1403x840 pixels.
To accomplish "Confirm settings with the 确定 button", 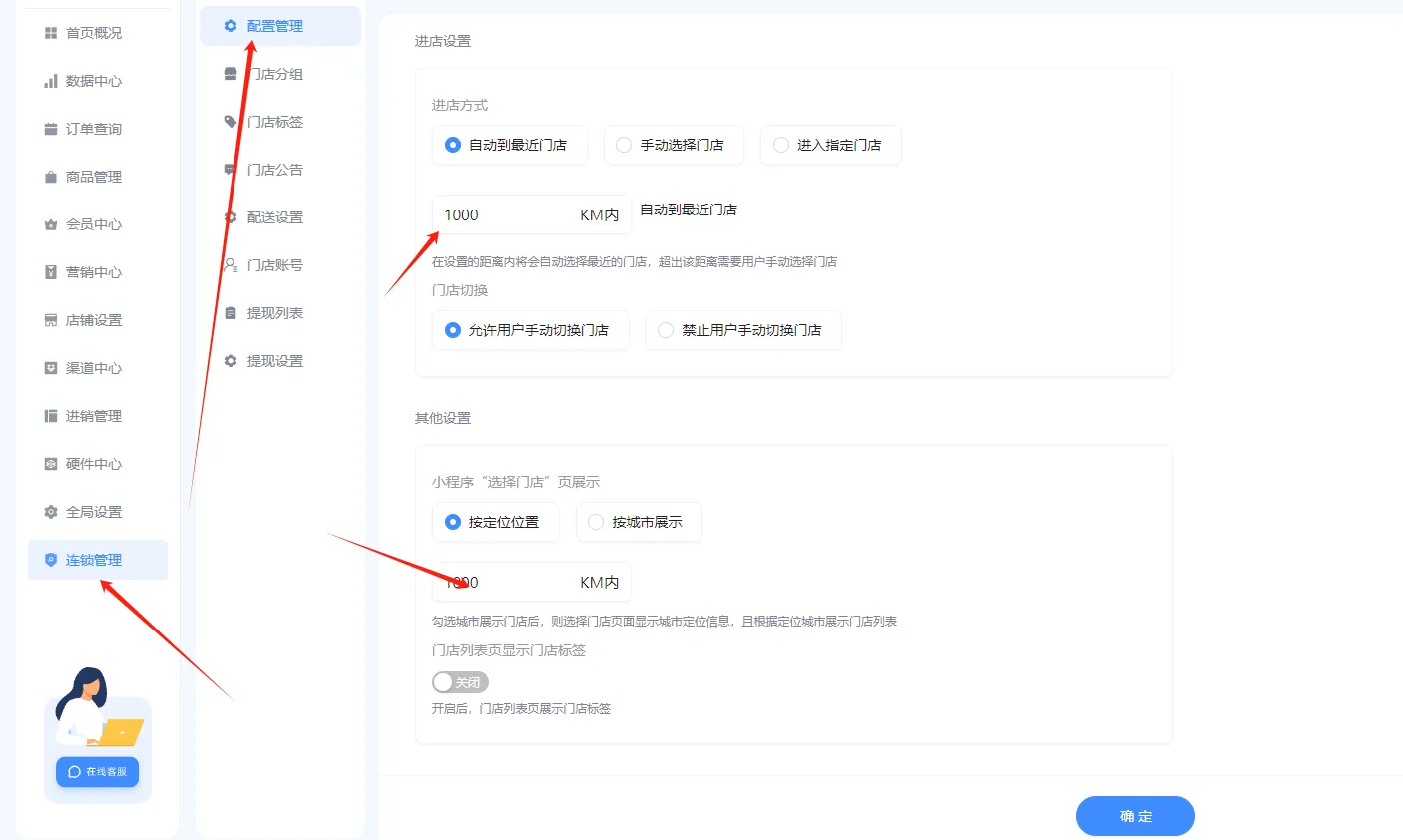I will [x=1135, y=816].
